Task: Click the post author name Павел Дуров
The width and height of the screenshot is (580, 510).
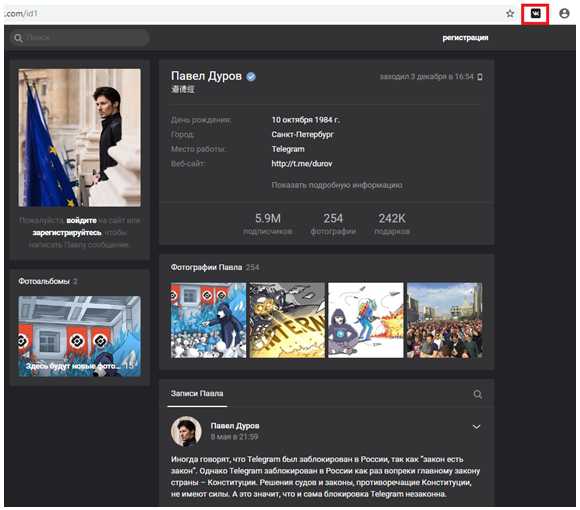Action: coord(235,426)
